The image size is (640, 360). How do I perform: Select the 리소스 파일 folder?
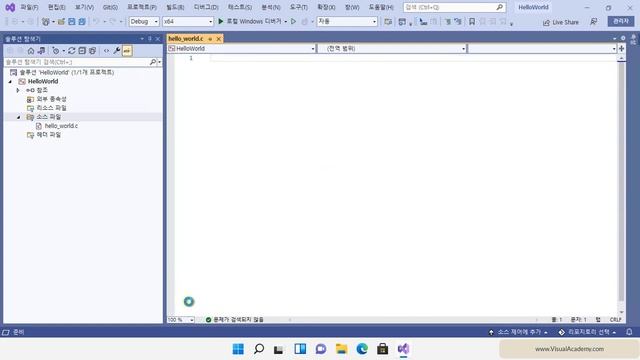pos(51,108)
